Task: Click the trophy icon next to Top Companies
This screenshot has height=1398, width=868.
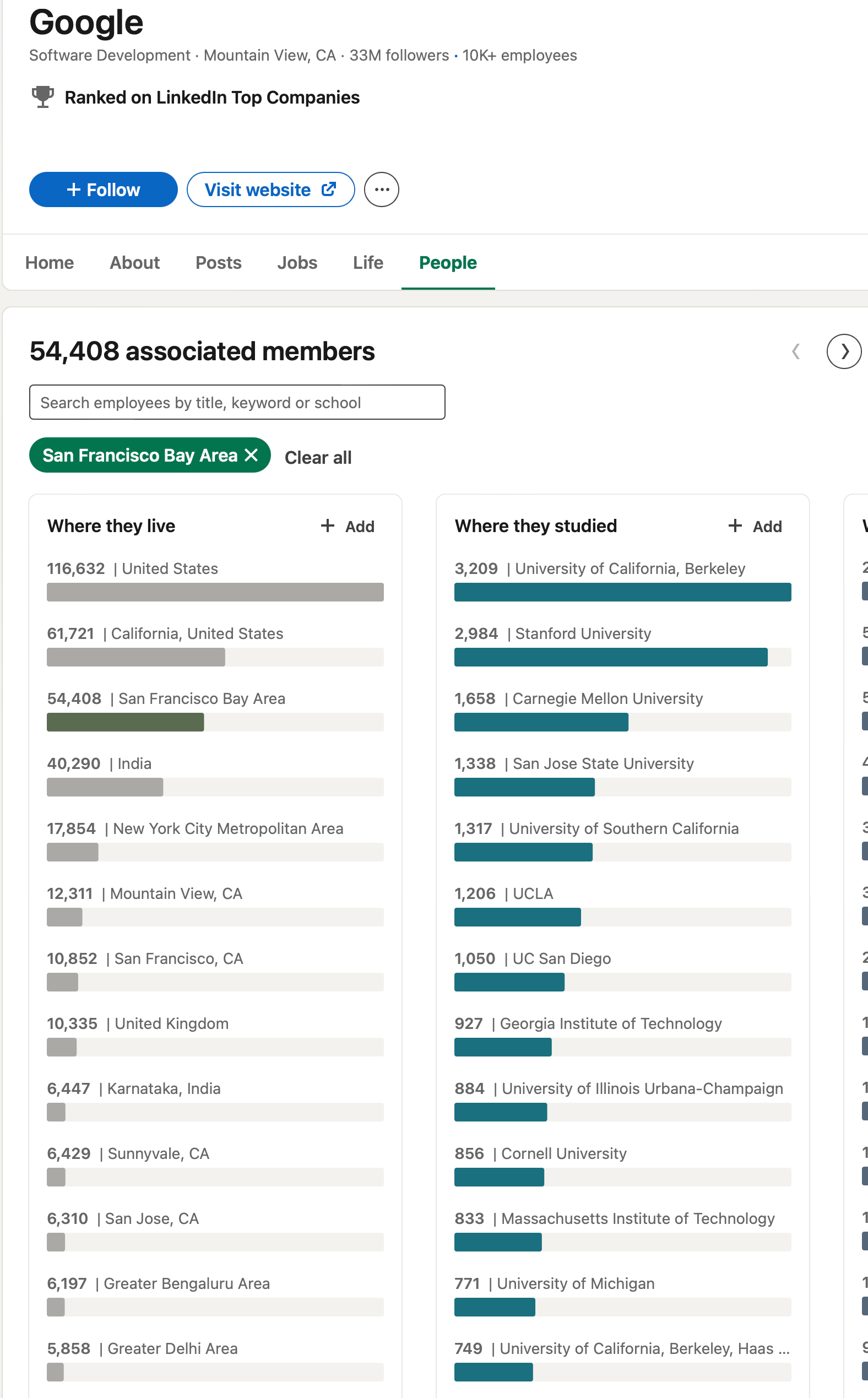Action: [x=42, y=97]
